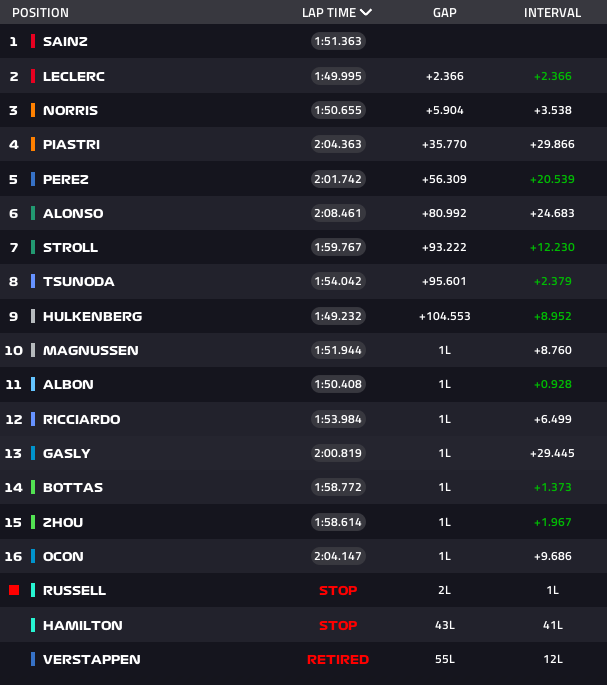The width and height of the screenshot is (607, 685).
Task: Click Russell's red STOP status
Action: pos(338,590)
